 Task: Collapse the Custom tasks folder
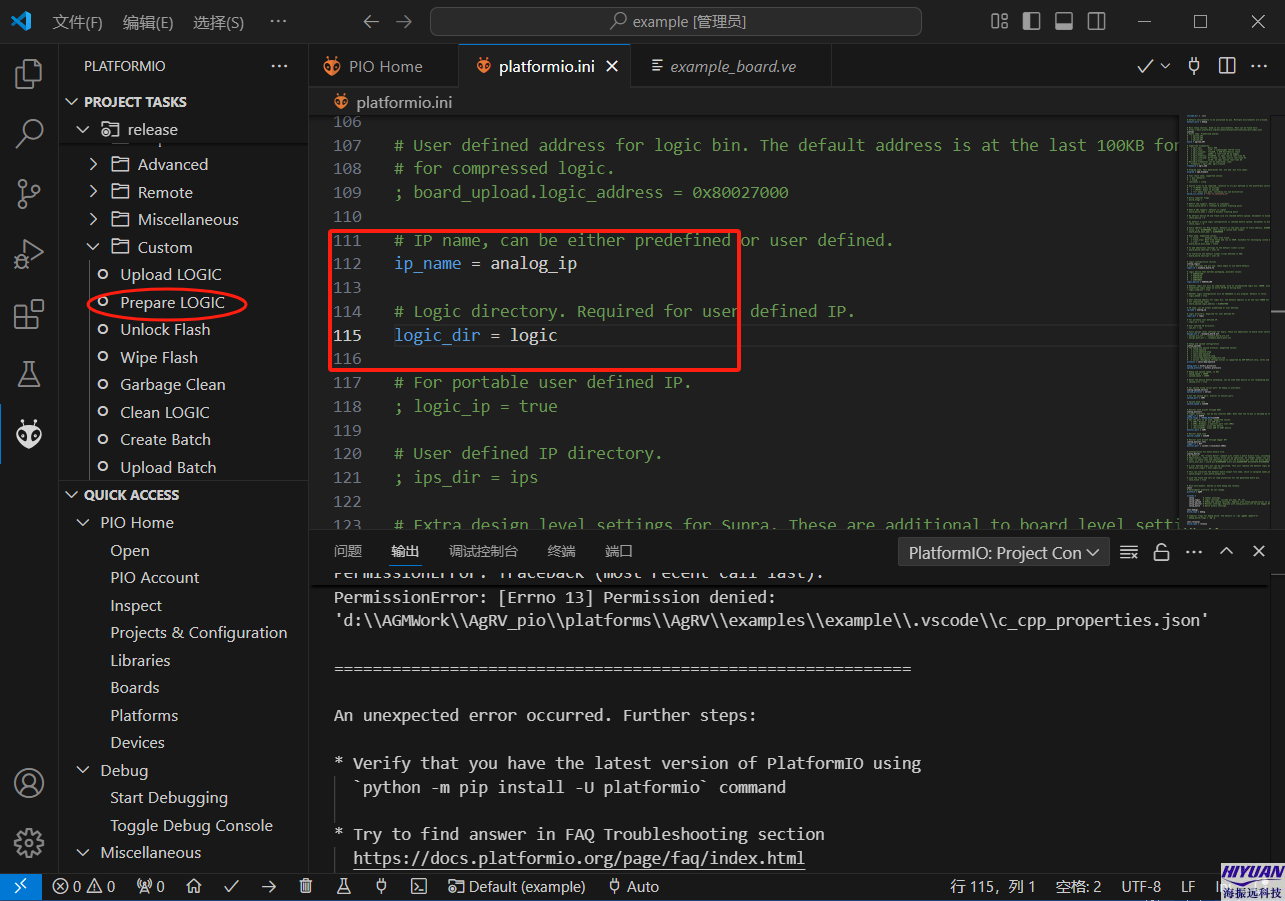point(93,247)
